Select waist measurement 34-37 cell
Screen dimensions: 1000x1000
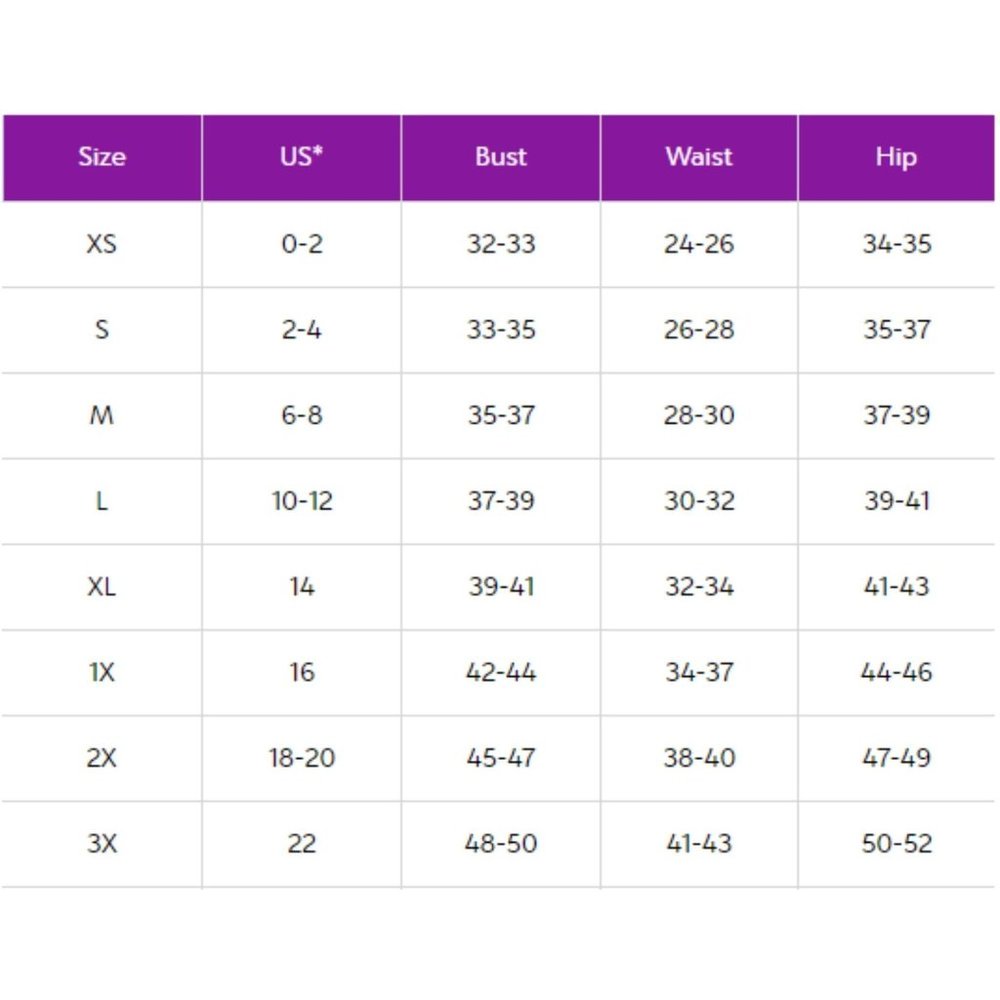(699, 672)
